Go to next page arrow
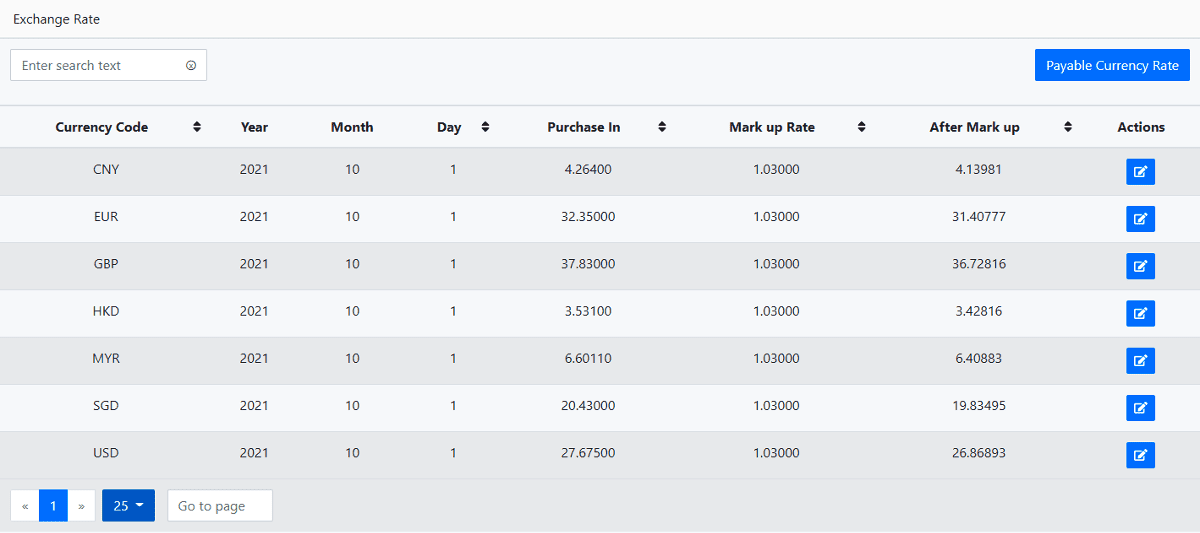 (81, 506)
